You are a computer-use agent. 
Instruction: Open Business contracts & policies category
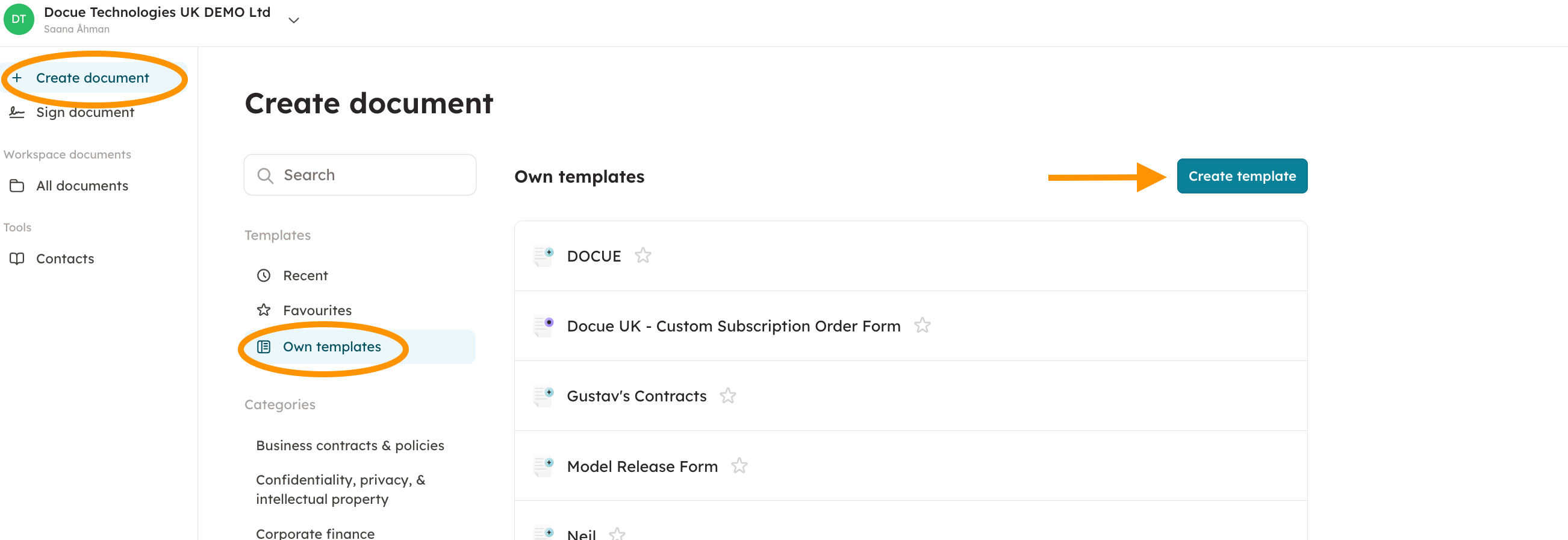pos(349,445)
